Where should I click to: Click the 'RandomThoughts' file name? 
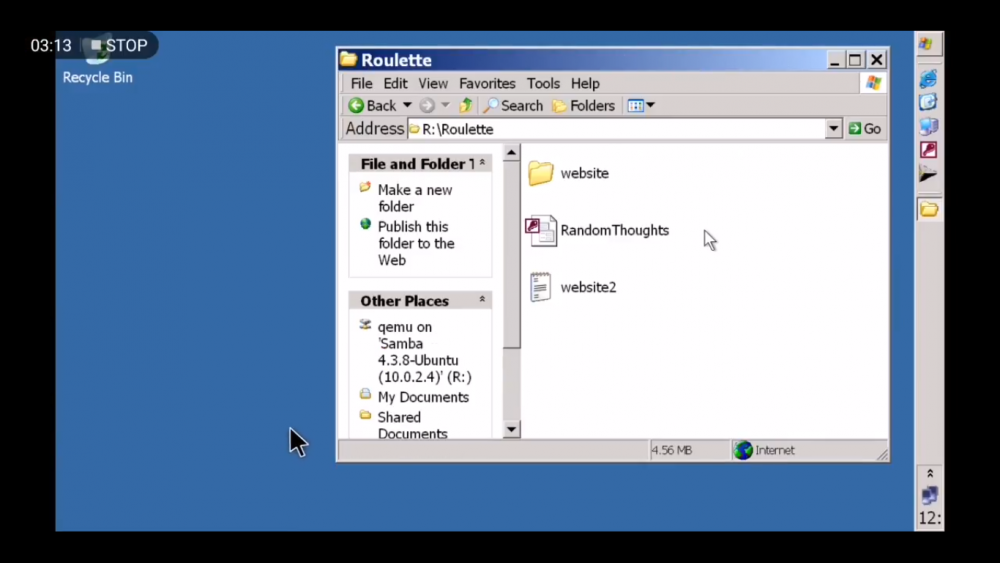[x=615, y=230]
